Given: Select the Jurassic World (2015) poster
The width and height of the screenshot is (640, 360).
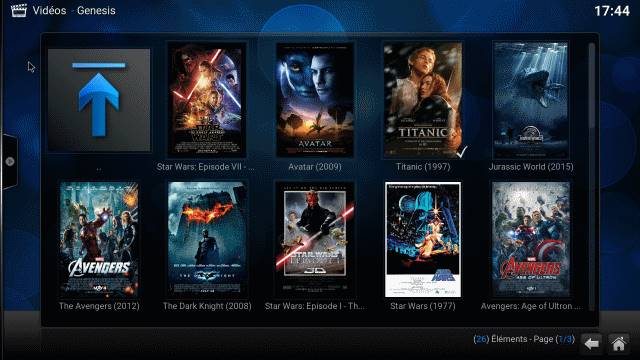Looking at the screenshot, I should coord(531,100).
